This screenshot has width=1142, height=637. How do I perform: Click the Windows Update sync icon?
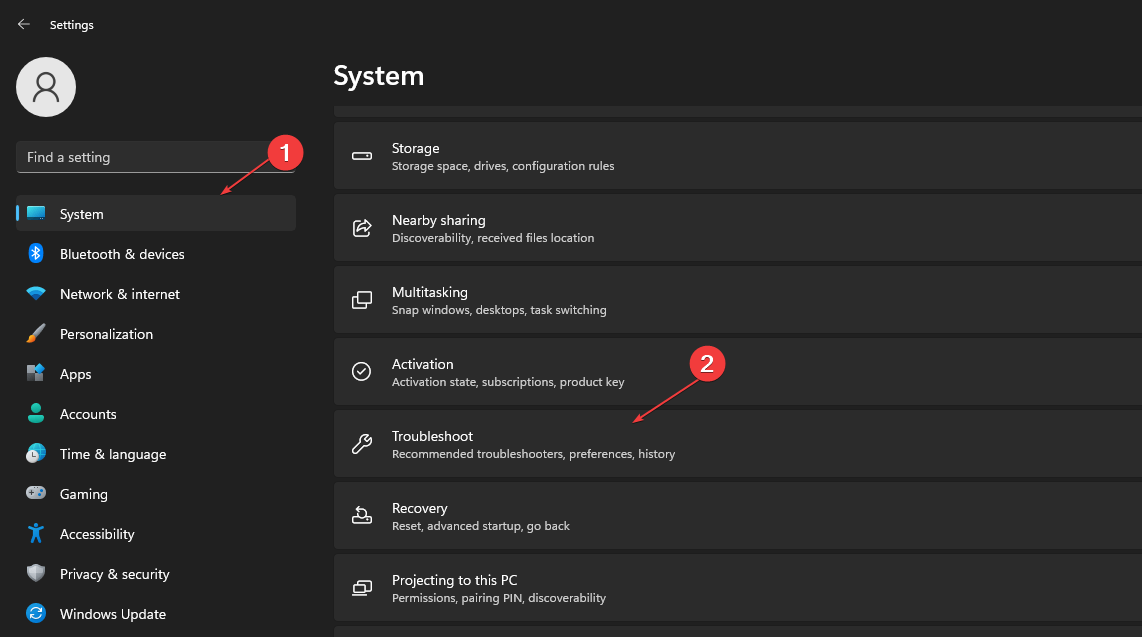point(36,614)
